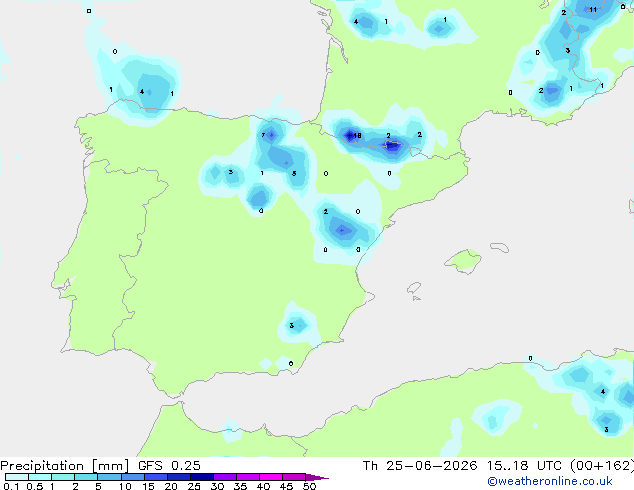Click the 10–15 mm legend swatch
The image size is (634, 490).
[x=132, y=477]
